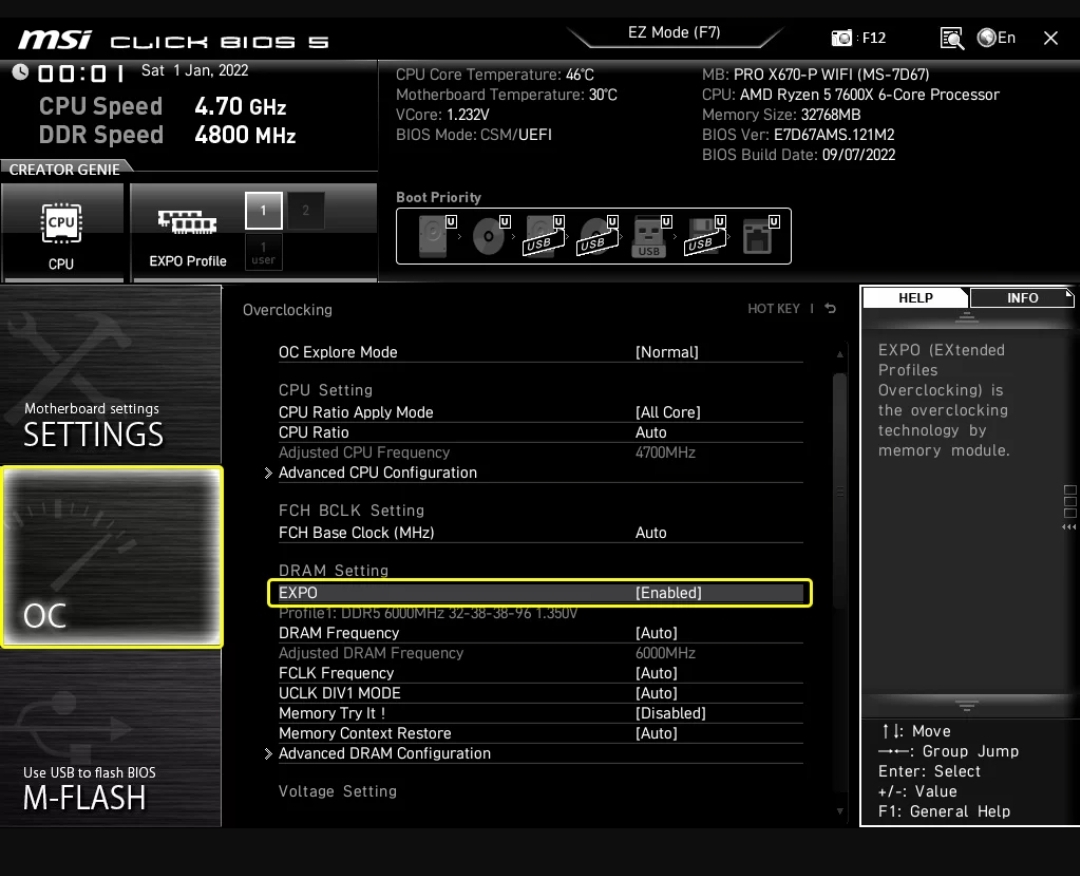Change the EXPO [Enabled] setting

(541, 592)
